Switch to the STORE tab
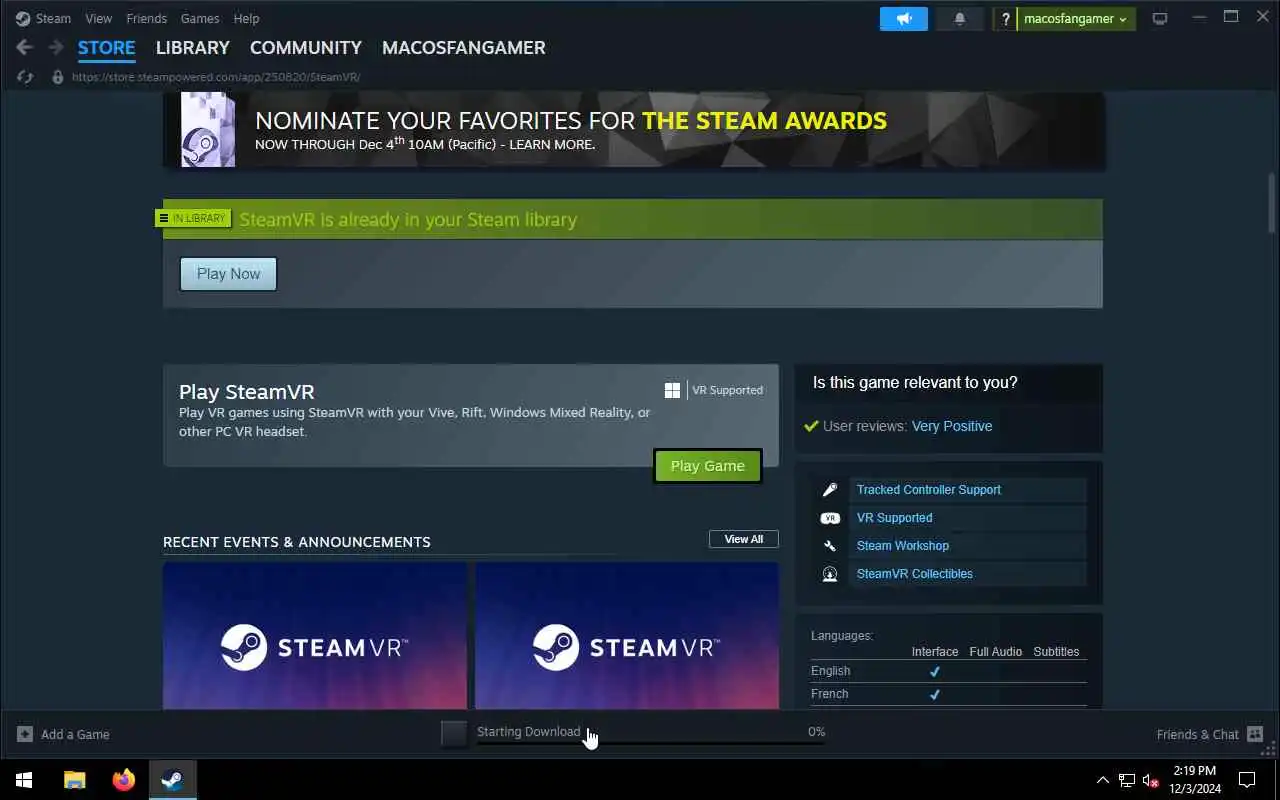 tap(106, 48)
